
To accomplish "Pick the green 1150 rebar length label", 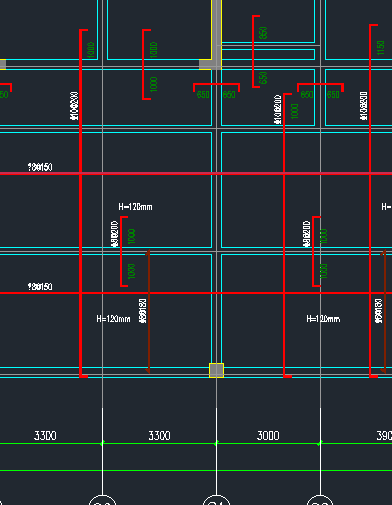I will click(x=380, y=48).
